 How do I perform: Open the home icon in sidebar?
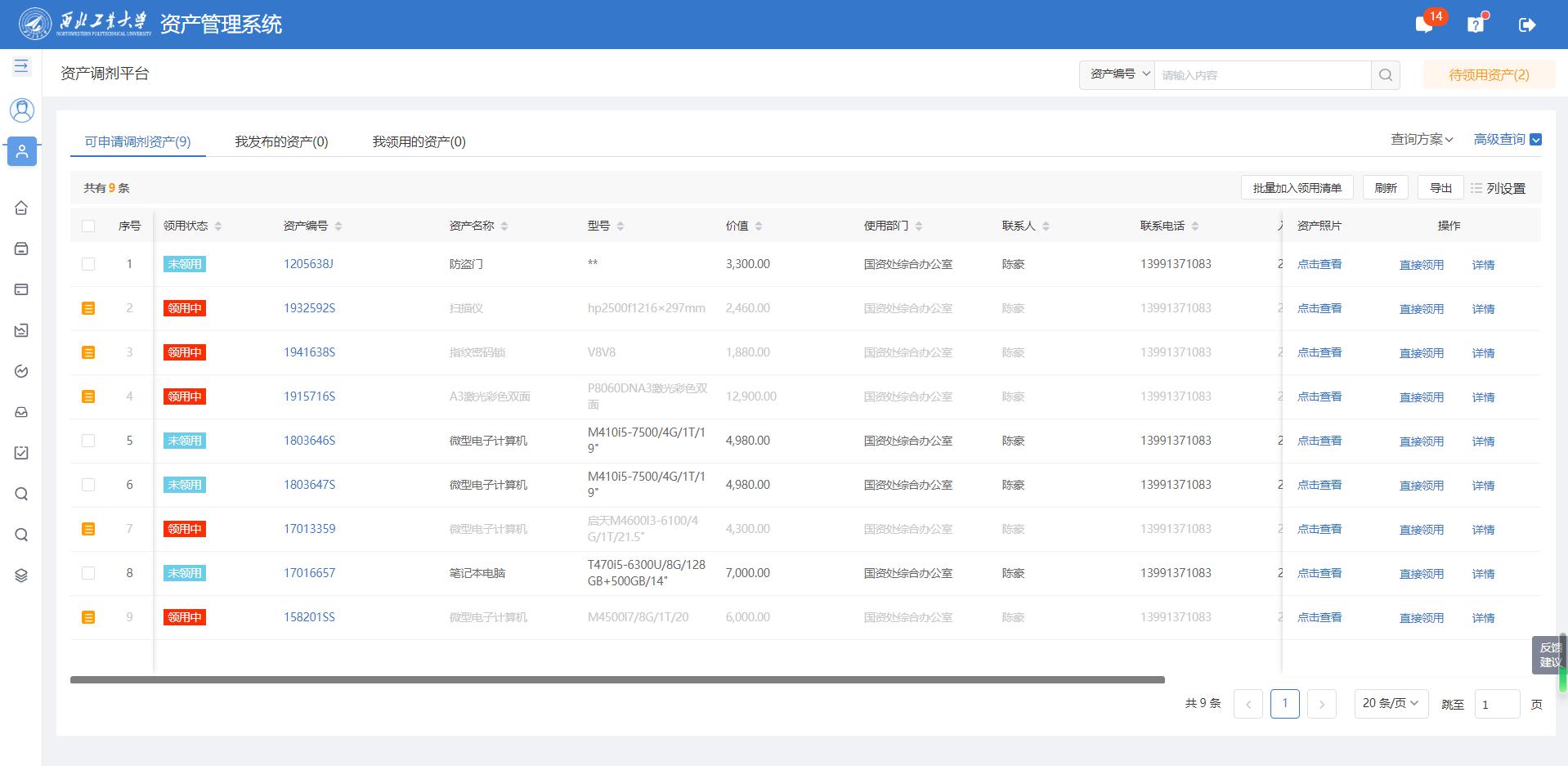[x=22, y=208]
